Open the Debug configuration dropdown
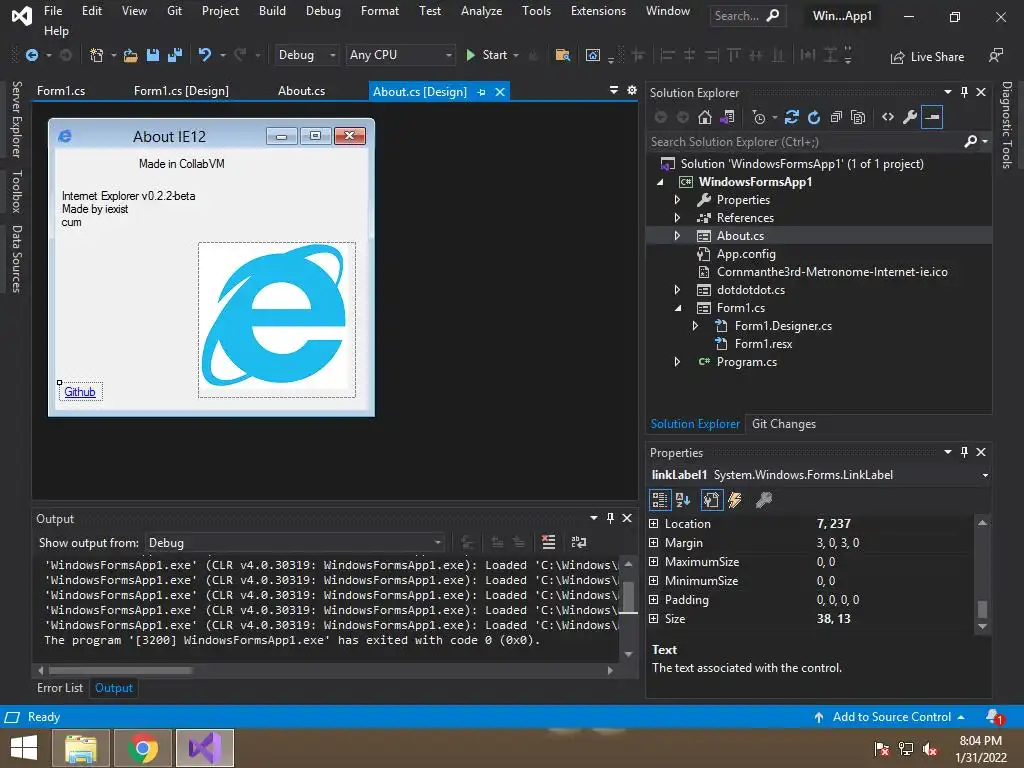 pyautogui.click(x=306, y=56)
